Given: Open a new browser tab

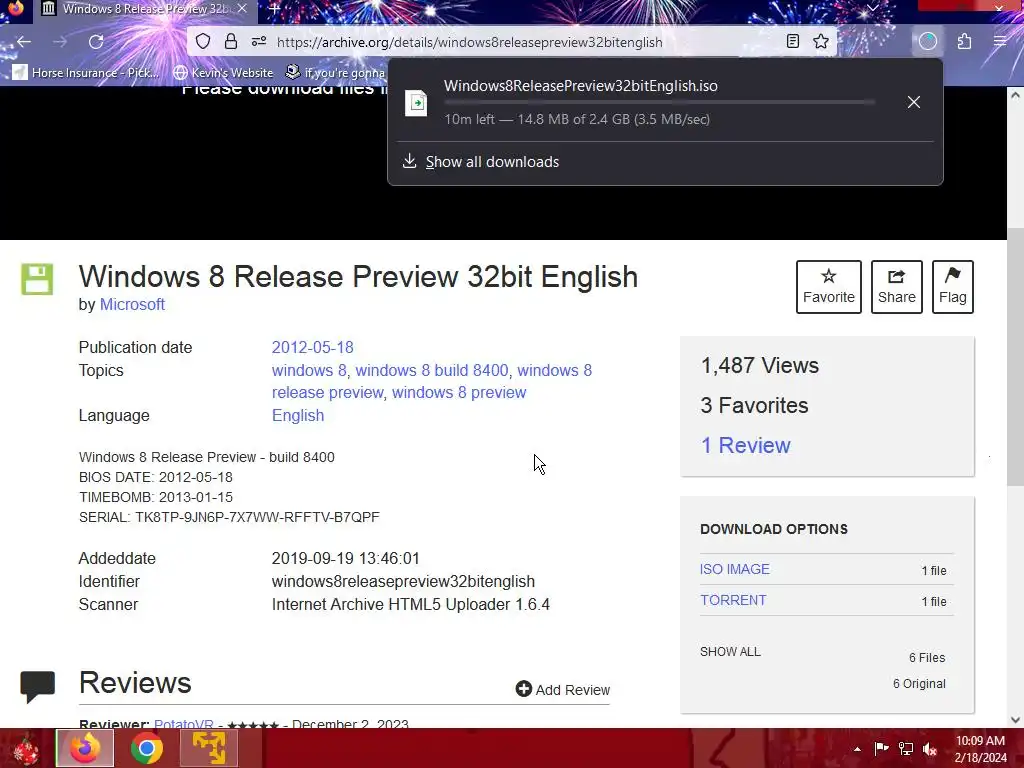Looking at the screenshot, I should (275, 9).
